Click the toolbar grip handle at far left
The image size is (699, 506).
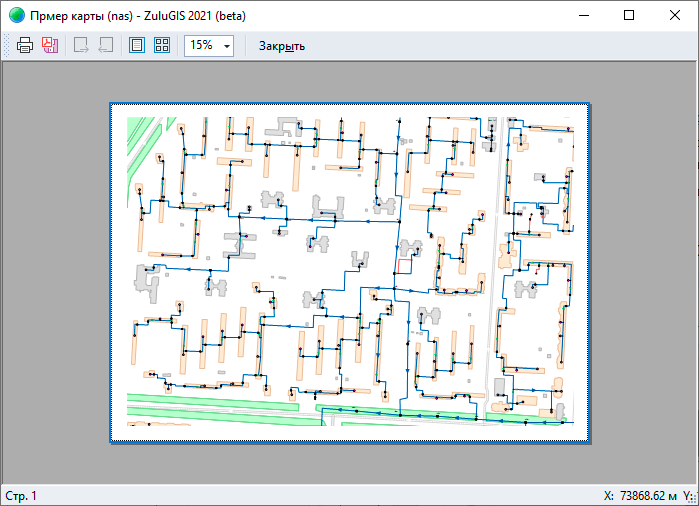(7, 46)
